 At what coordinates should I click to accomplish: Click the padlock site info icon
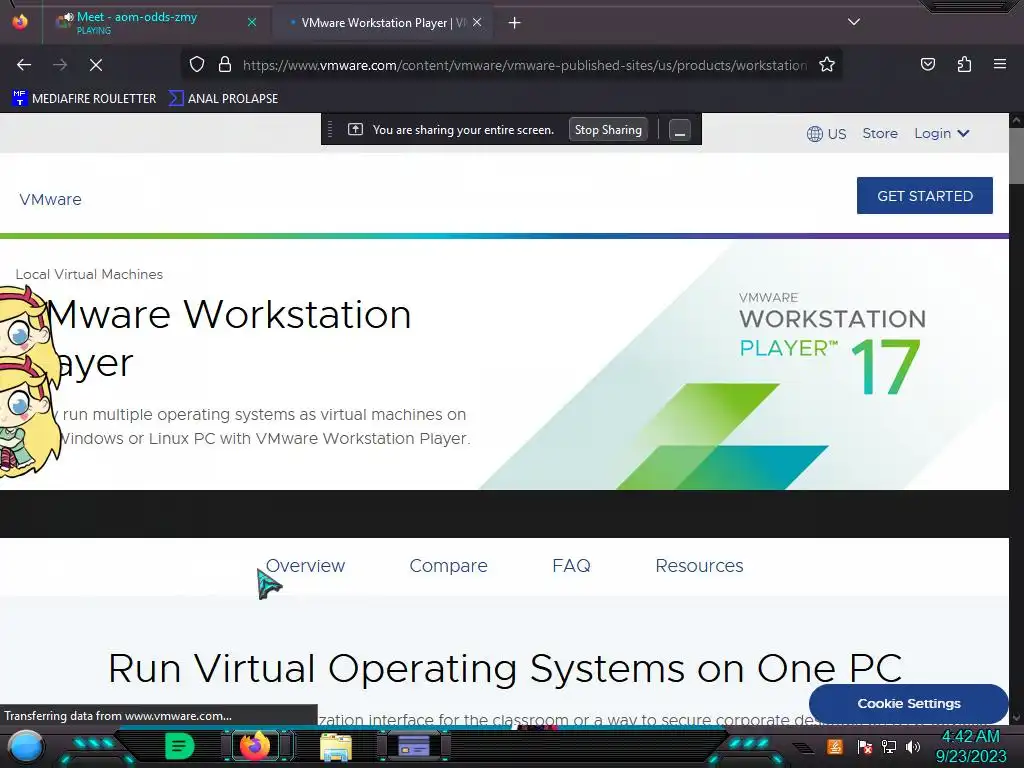pyautogui.click(x=225, y=65)
